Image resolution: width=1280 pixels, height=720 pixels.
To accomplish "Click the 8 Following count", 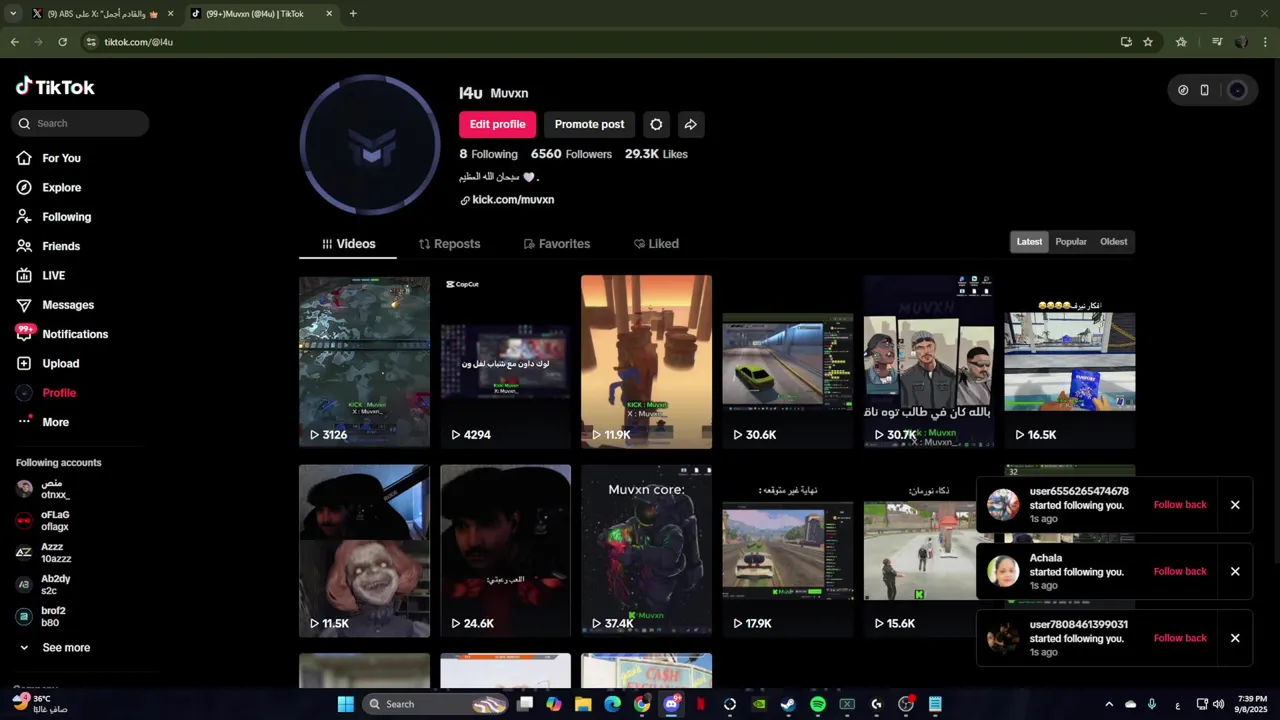I will (488, 154).
